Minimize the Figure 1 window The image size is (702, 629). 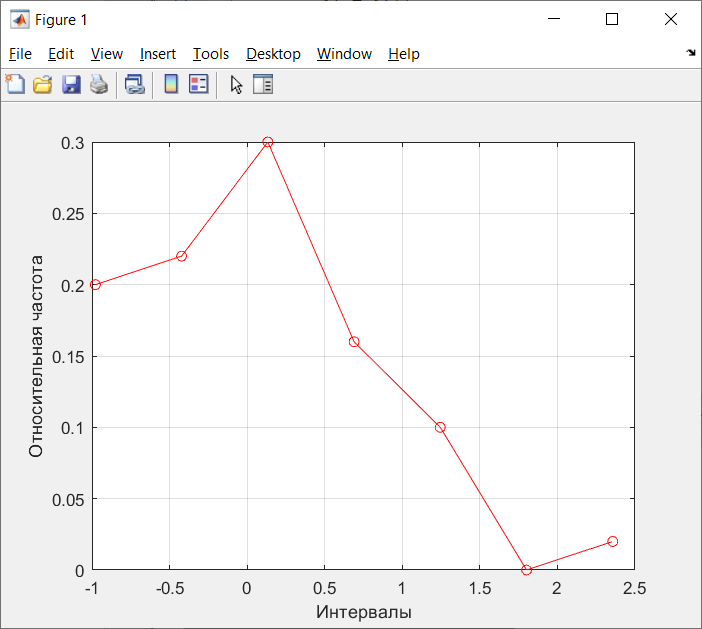(x=554, y=19)
